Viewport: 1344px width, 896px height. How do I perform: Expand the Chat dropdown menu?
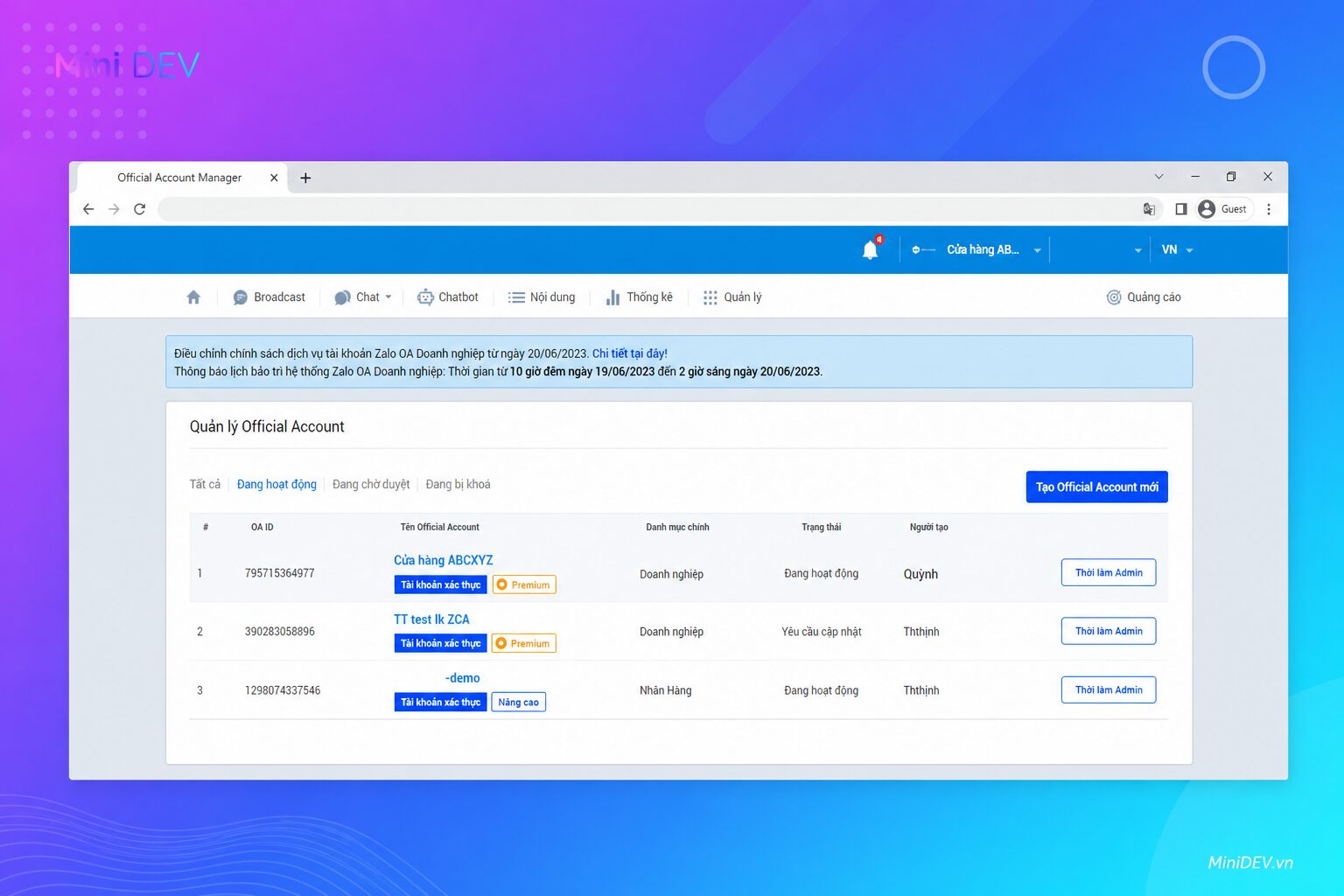[x=363, y=297]
